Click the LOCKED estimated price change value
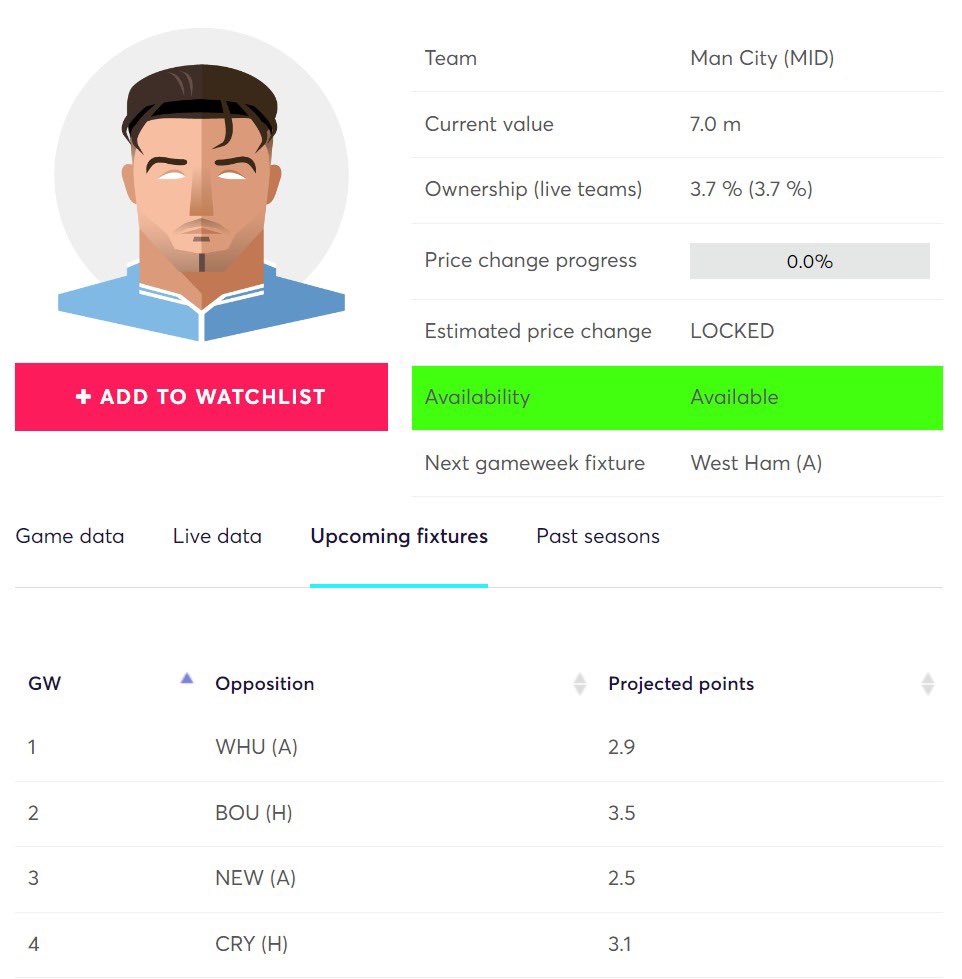962x979 pixels. pyautogui.click(x=732, y=330)
